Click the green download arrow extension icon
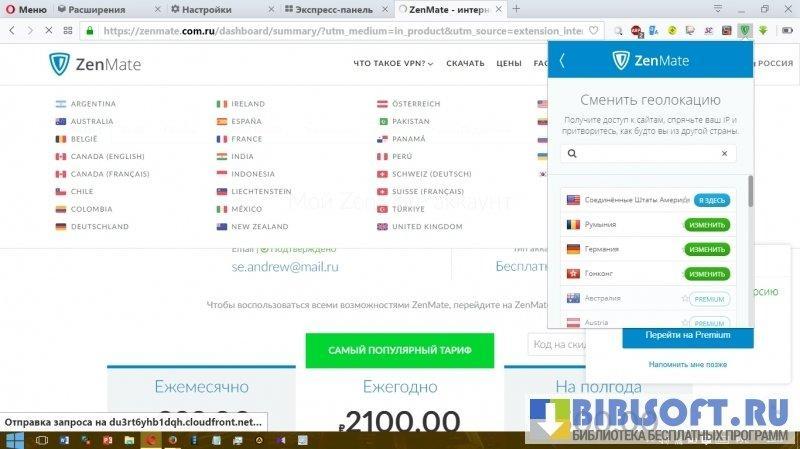The width and height of the screenshot is (800, 449). pos(763,31)
